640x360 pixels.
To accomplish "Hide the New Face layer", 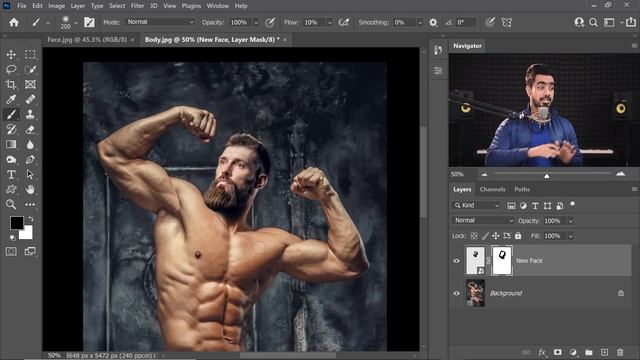I will (456, 261).
